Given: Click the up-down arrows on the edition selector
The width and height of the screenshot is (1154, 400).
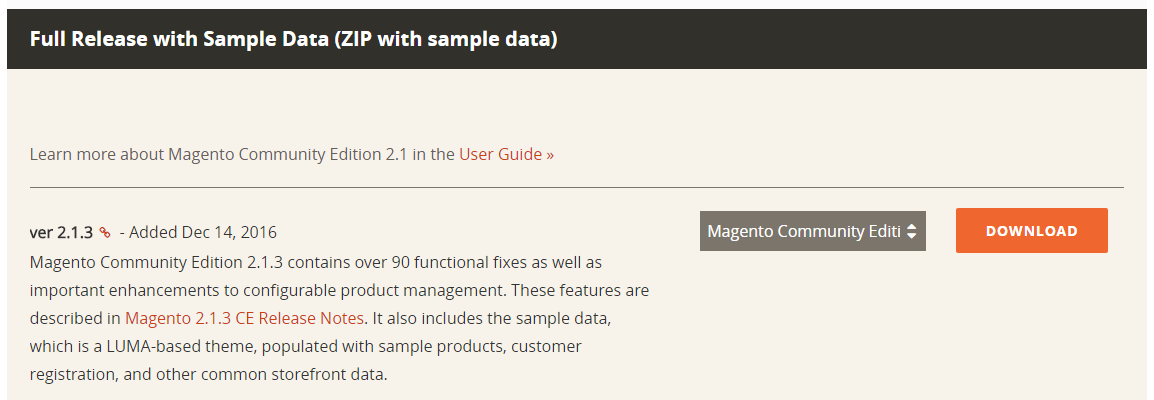Looking at the screenshot, I should coord(911,231).
